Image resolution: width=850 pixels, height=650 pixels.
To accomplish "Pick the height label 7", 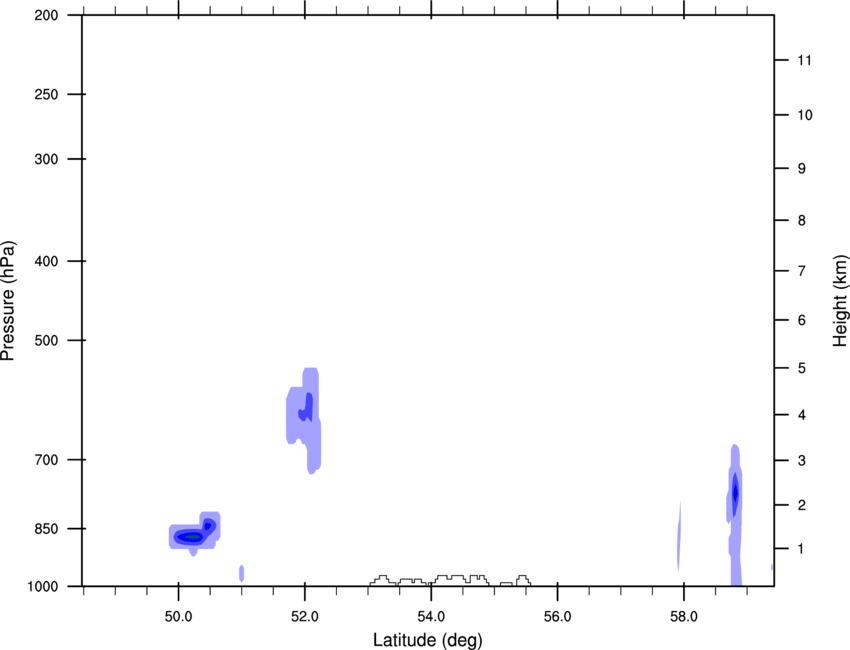I will click(801, 271).
